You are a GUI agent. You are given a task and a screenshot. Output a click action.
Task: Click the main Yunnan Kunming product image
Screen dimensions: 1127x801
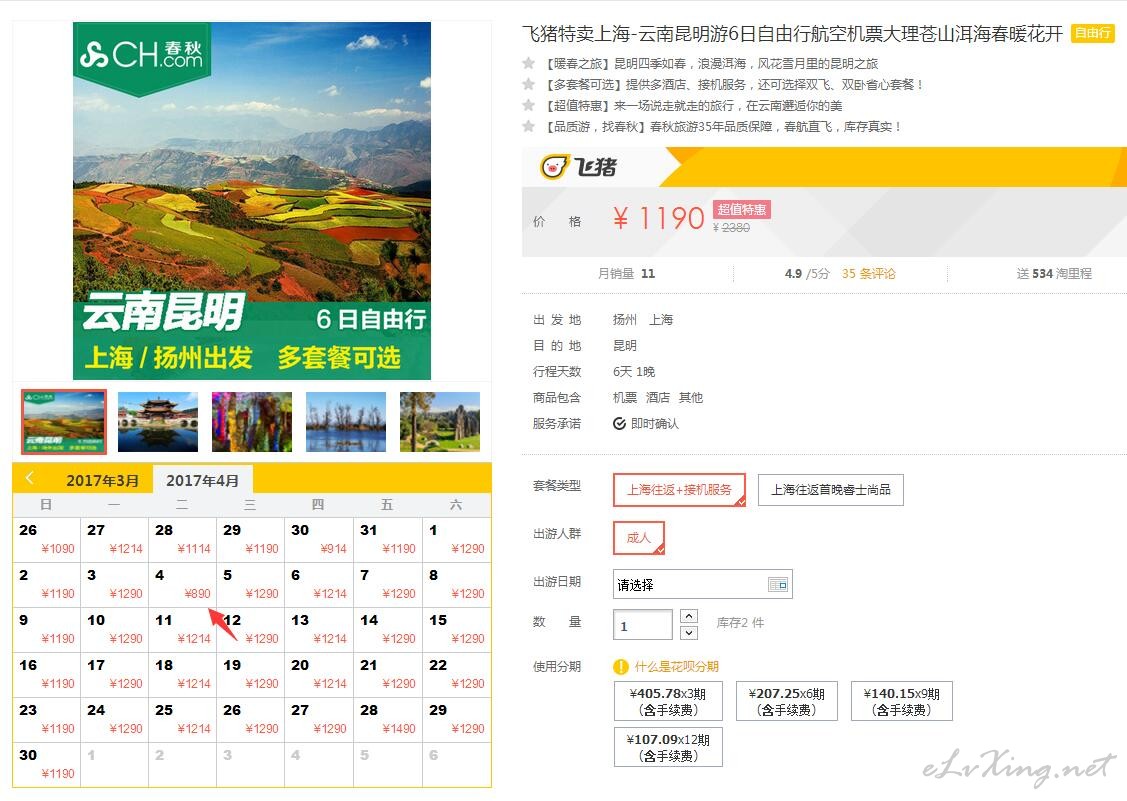(252, 201)
